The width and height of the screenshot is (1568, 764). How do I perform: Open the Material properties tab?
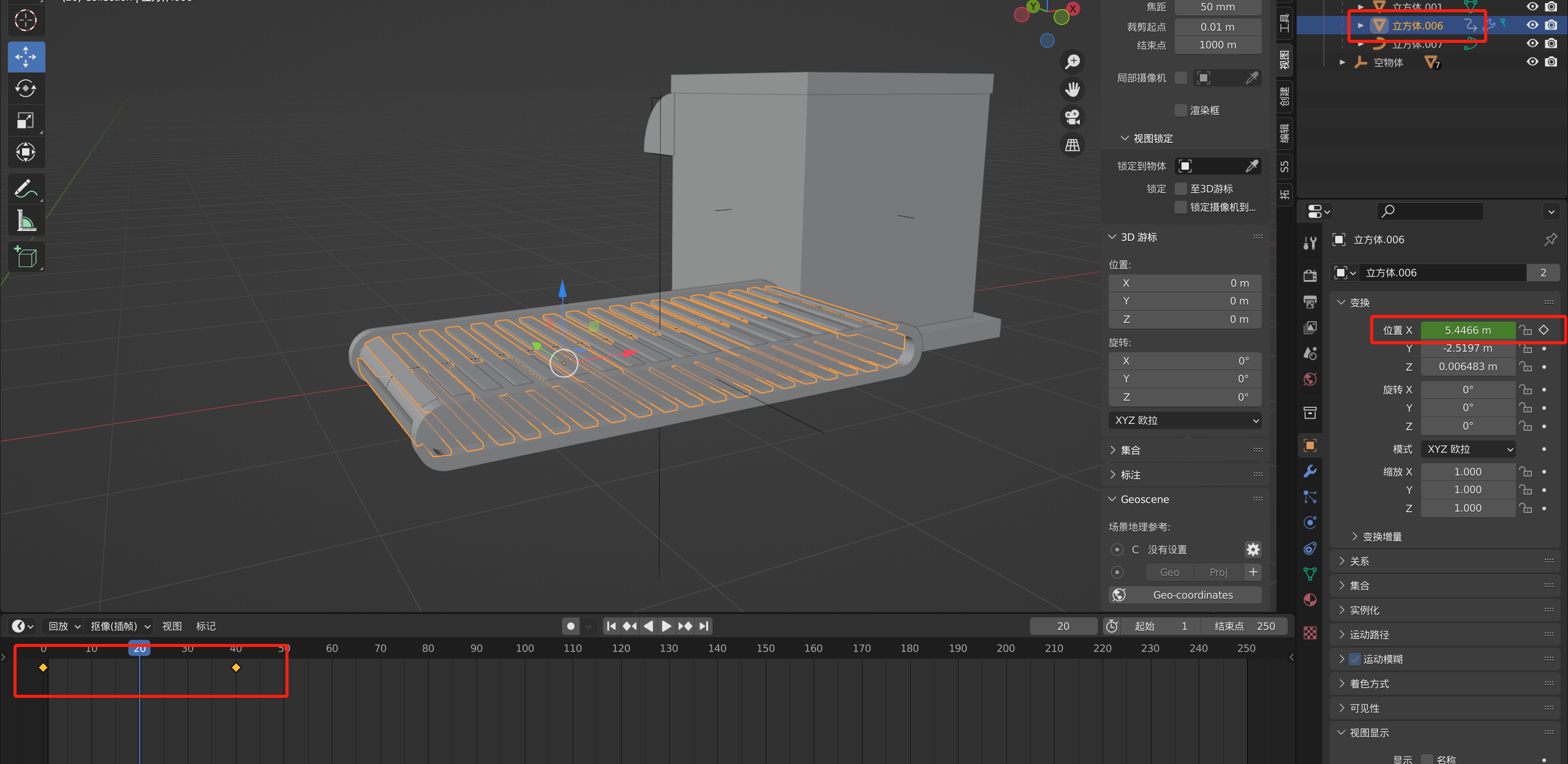(x=1310, y=600)
